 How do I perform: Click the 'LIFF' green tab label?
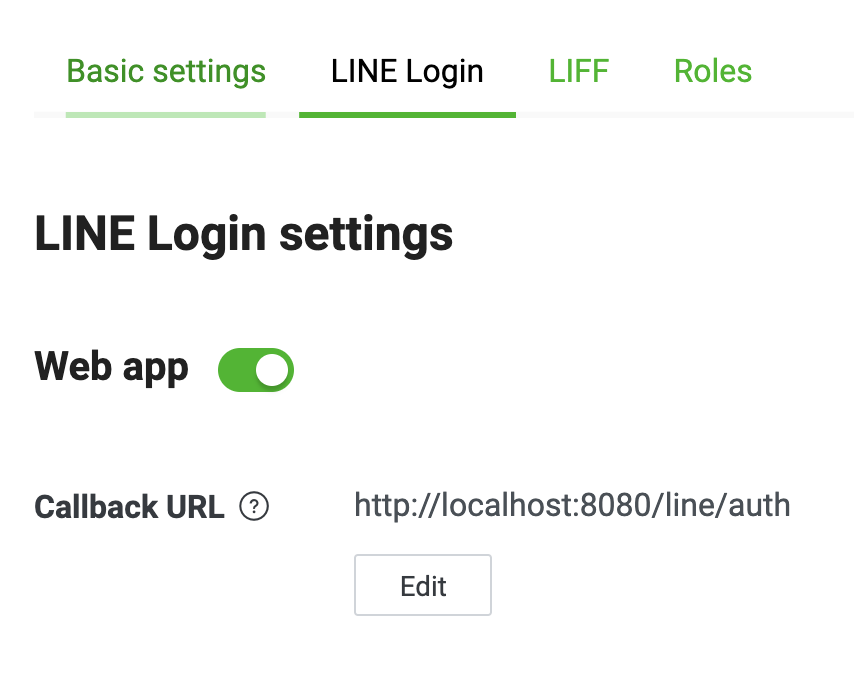pyautogui.click(x=578, y=71)
